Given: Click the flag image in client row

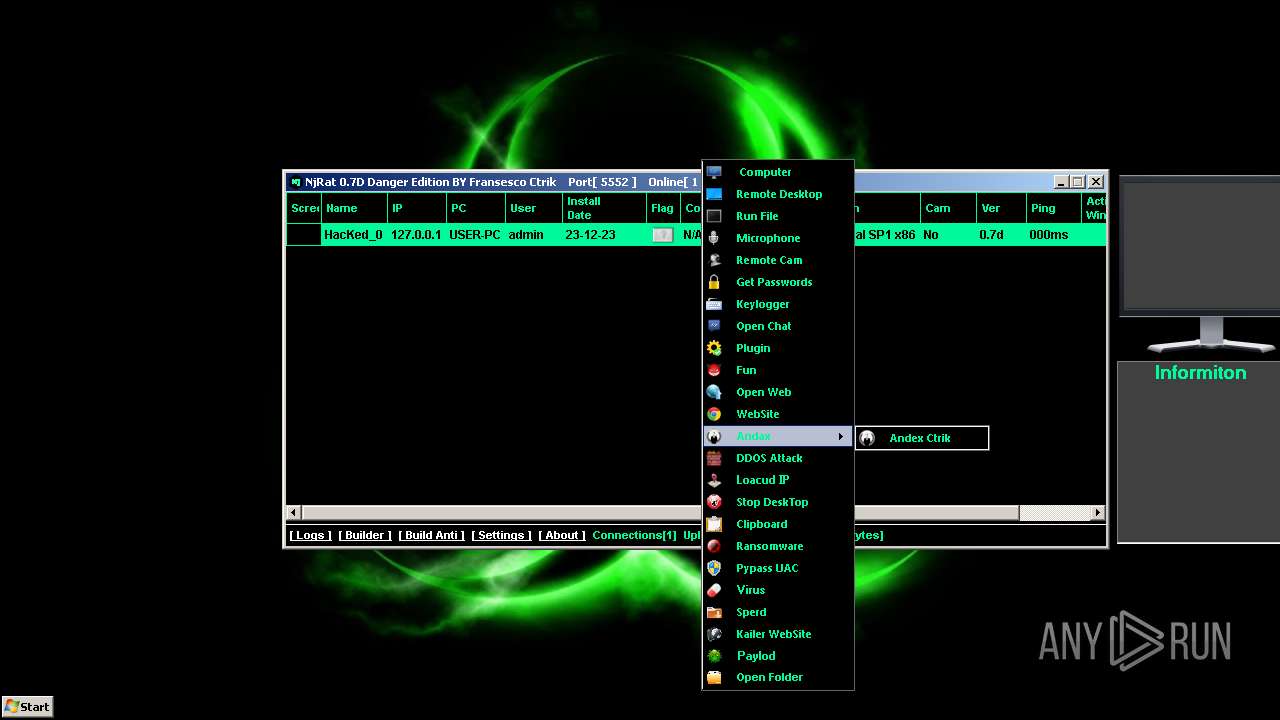Looking at the screenshot, I should coord(662,235).
